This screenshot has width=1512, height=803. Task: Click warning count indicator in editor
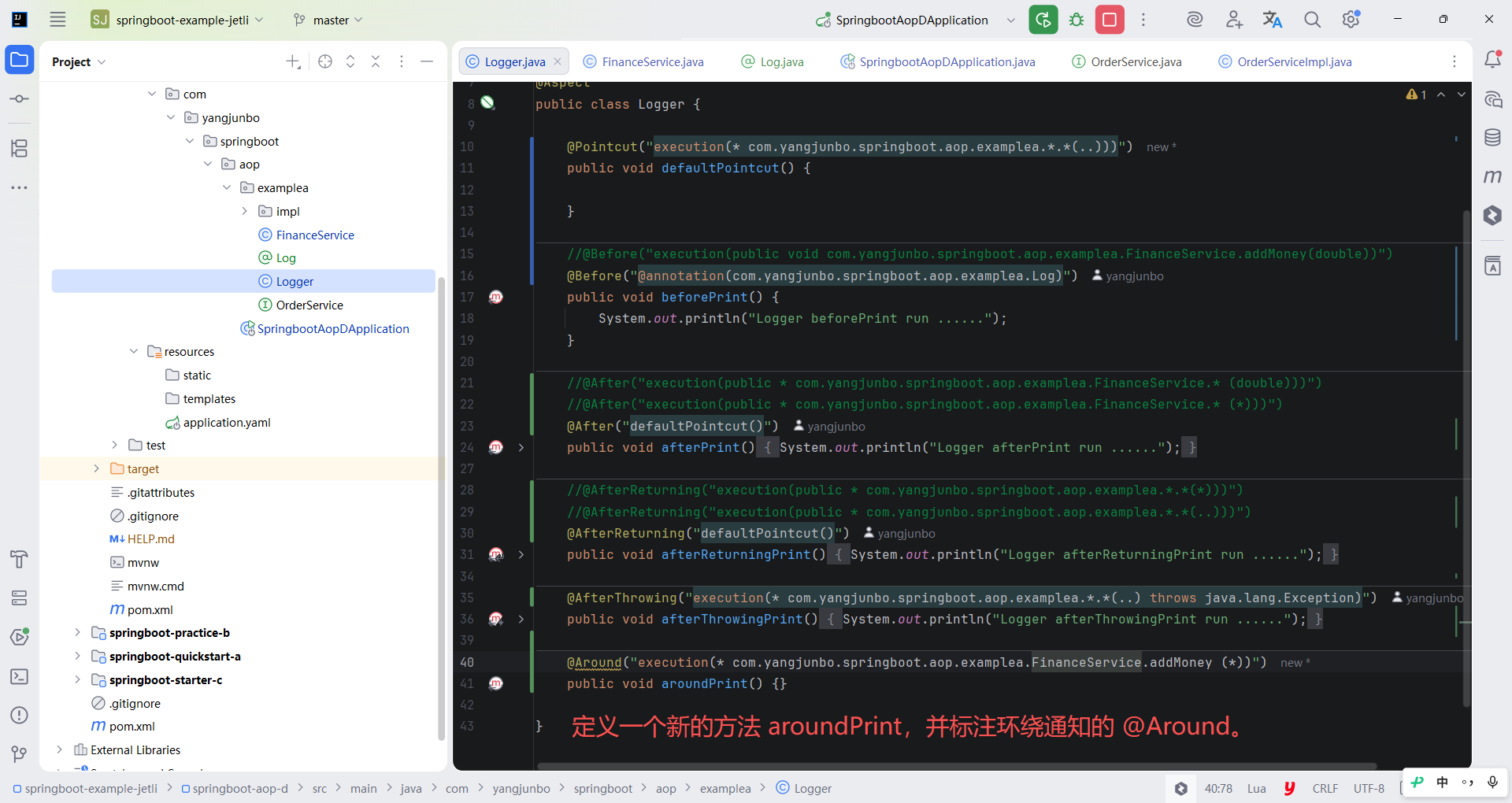click(x=1416, y=94)
